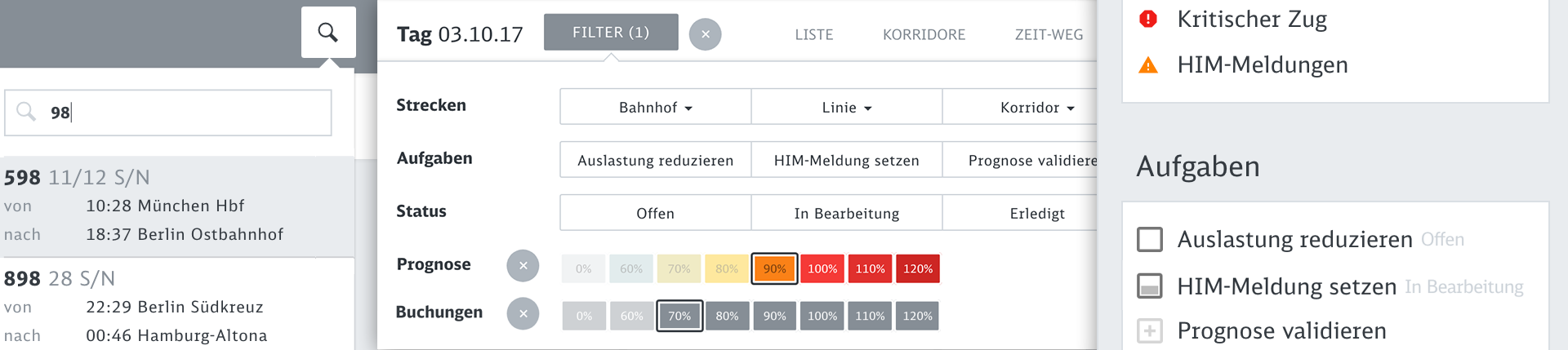Reset the Buchungen filter with X icon
Viewport: 1568px width, 350px height.
(x=523, y=314)
